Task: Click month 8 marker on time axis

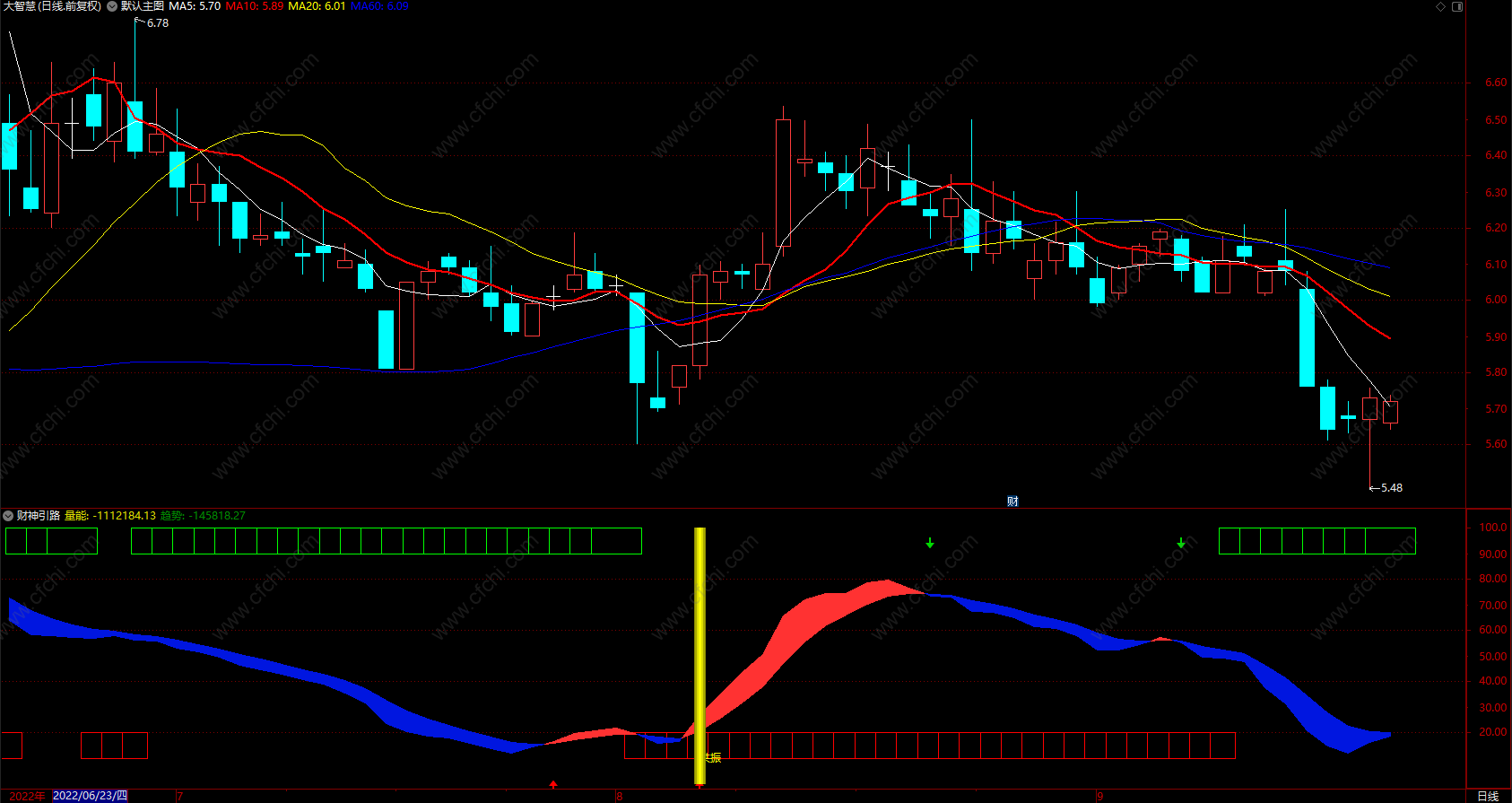Action: (619, 796)
